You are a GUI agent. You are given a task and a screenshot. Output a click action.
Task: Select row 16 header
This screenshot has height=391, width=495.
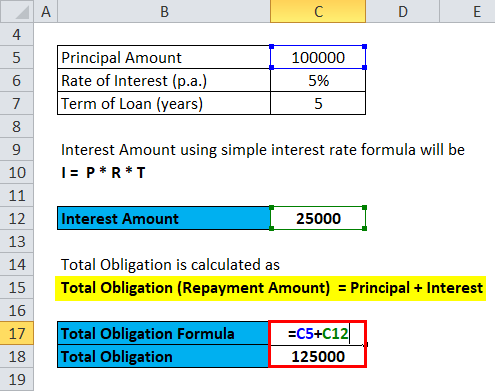(17, 310)
